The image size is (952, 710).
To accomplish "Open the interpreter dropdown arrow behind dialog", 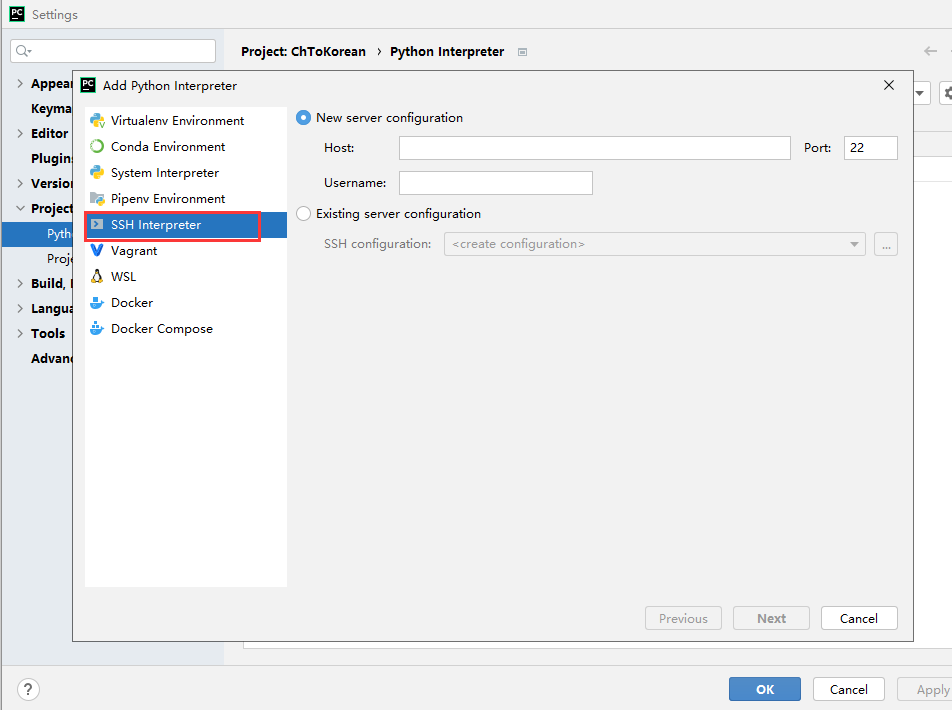I will [920, 94].
